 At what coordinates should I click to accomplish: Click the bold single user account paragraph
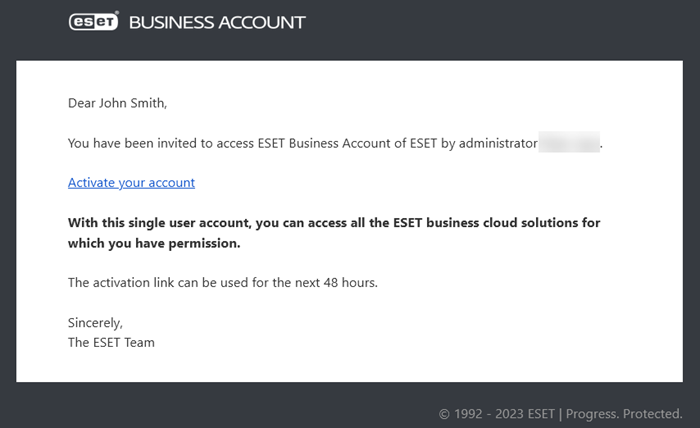[334, 233]
